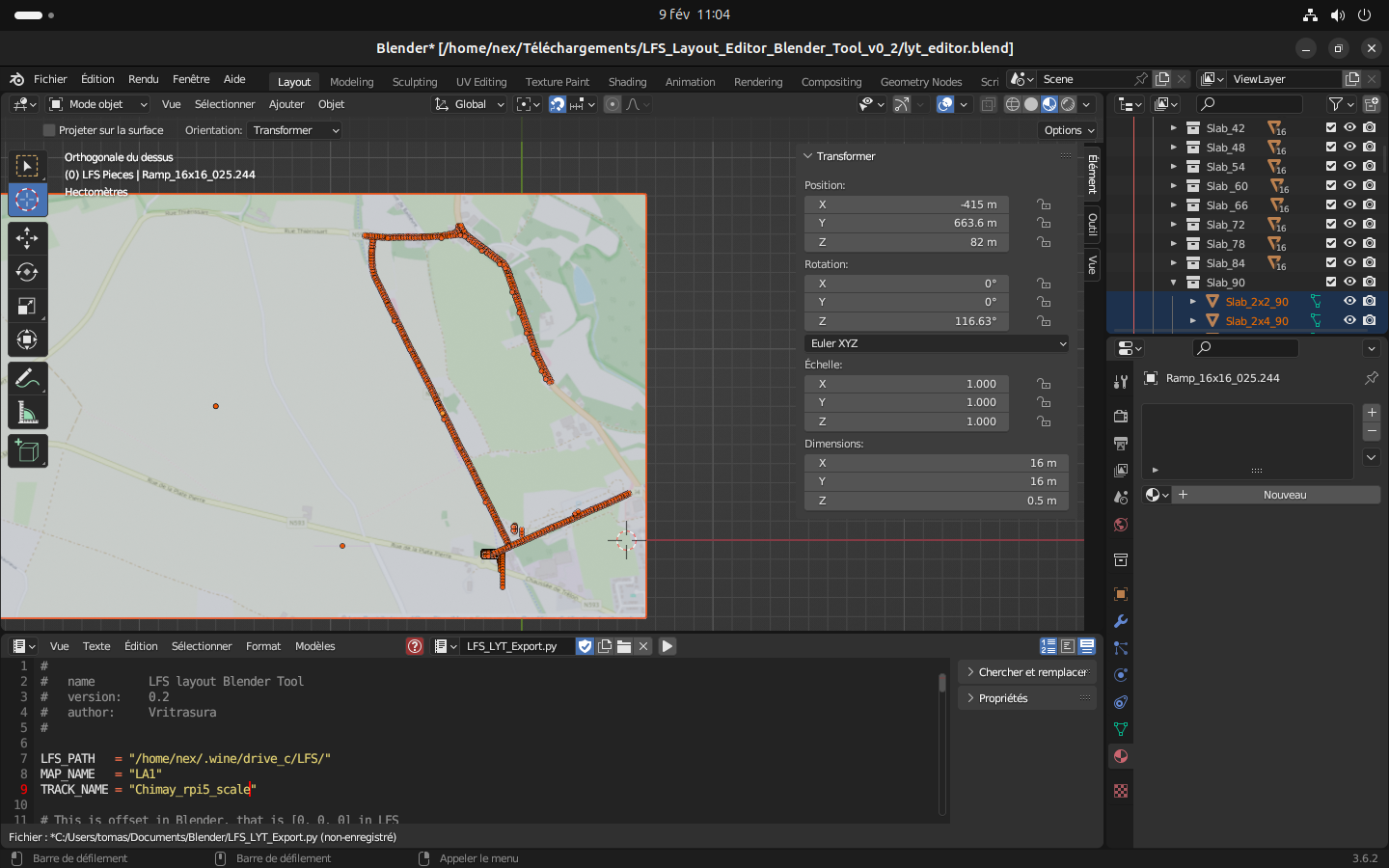Select the Scale tool
The height and width of the screenshot is (868, 1389).
[27, 307]
